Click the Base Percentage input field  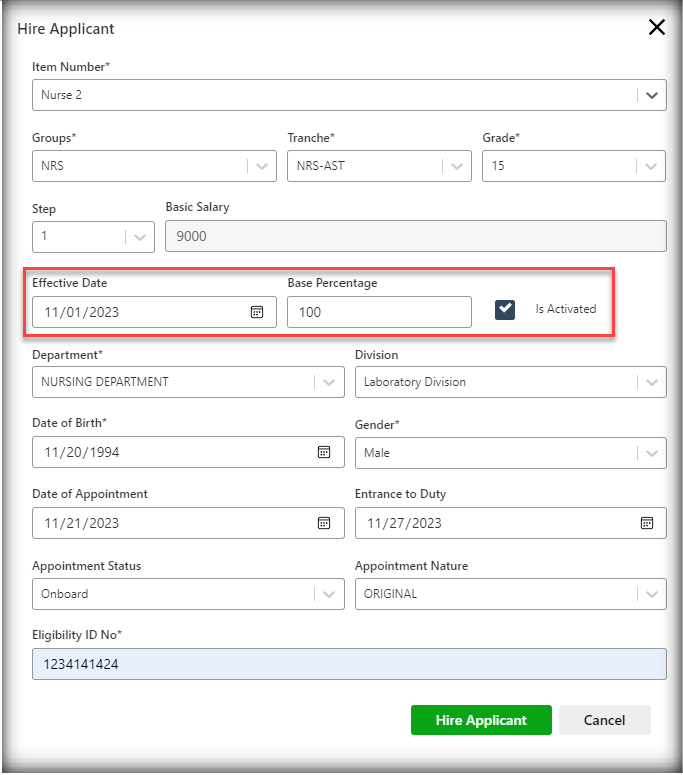(378, 312)
